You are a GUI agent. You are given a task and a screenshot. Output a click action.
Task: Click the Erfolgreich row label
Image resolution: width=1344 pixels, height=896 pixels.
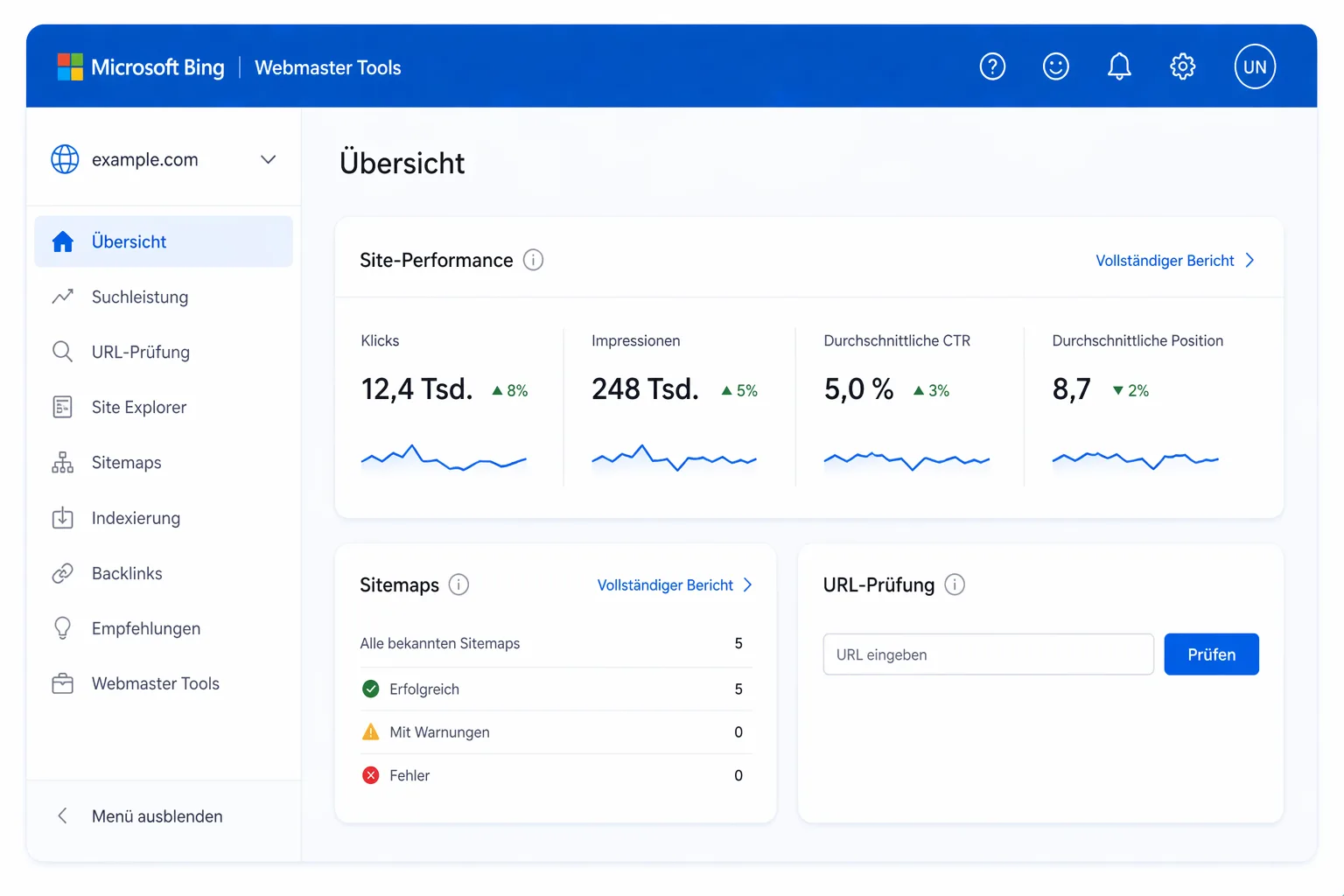pos(424,689)
